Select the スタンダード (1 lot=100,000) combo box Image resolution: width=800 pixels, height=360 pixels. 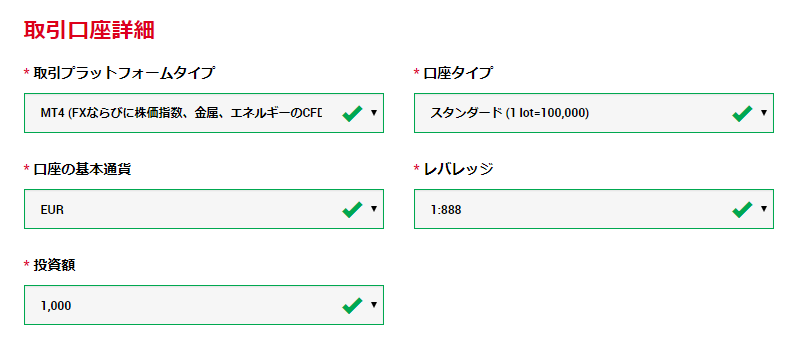594,113
